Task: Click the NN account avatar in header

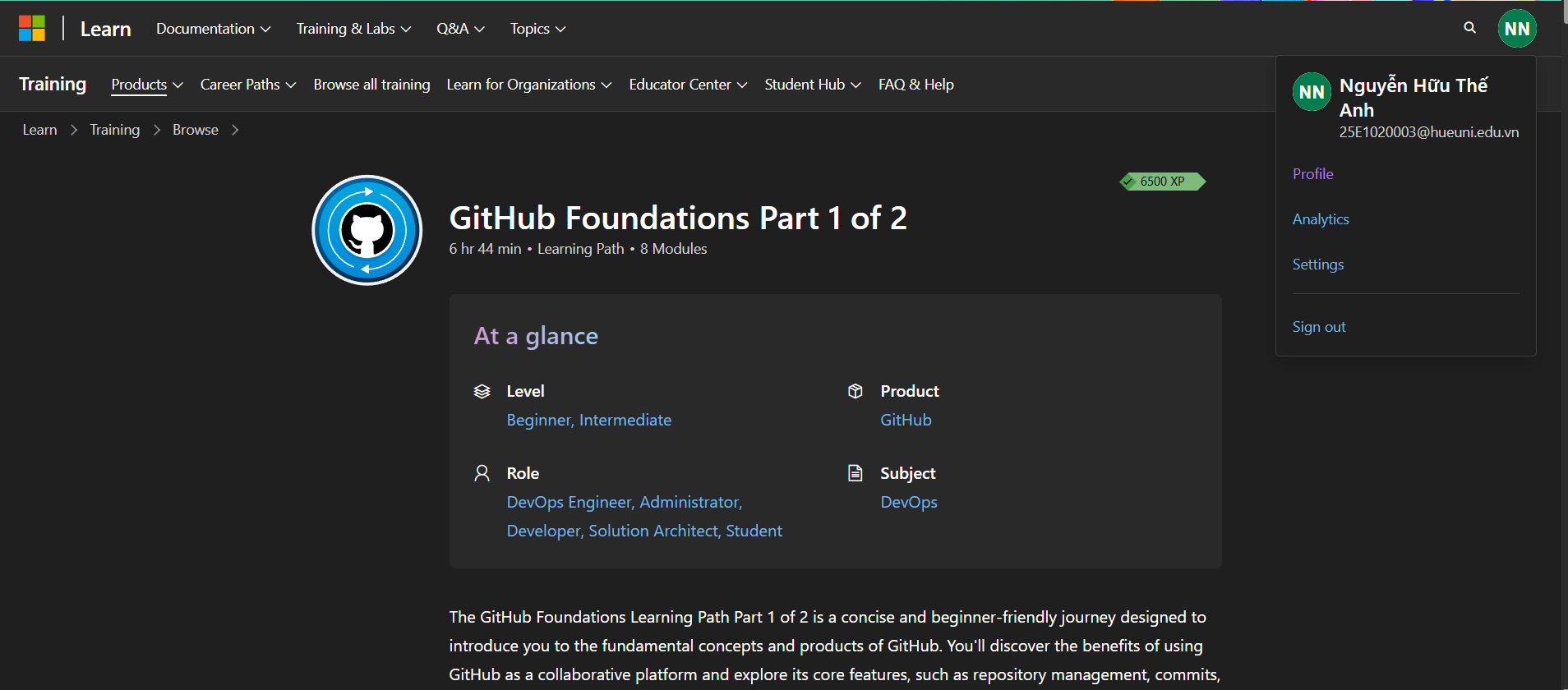Action: 1517,29
